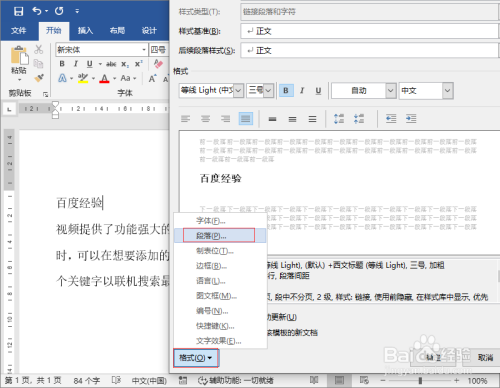
Task: Open the 等线 Light font dropdown
Action: (x=239, y=90)
